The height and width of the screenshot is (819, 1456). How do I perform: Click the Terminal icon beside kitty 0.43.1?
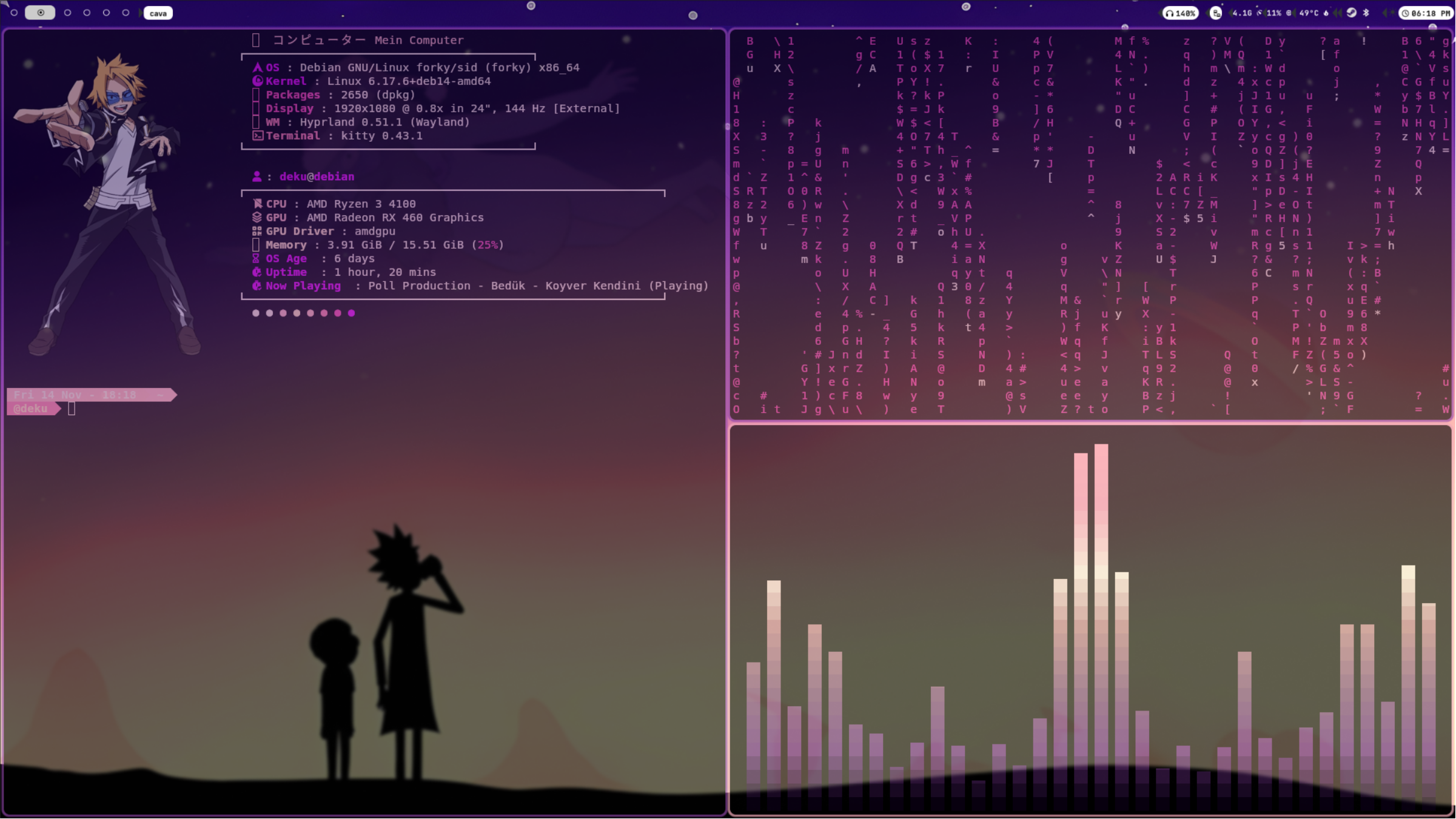point(258,136)
